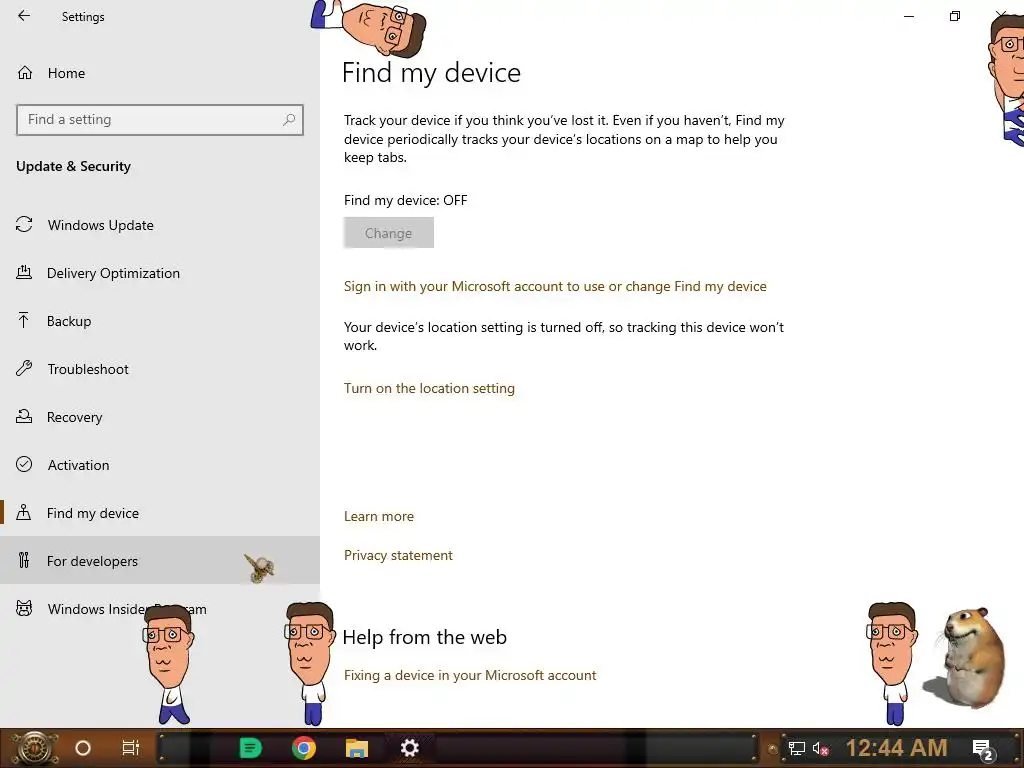
Task: Open the Recovery section
Action: tap(159, 417)
